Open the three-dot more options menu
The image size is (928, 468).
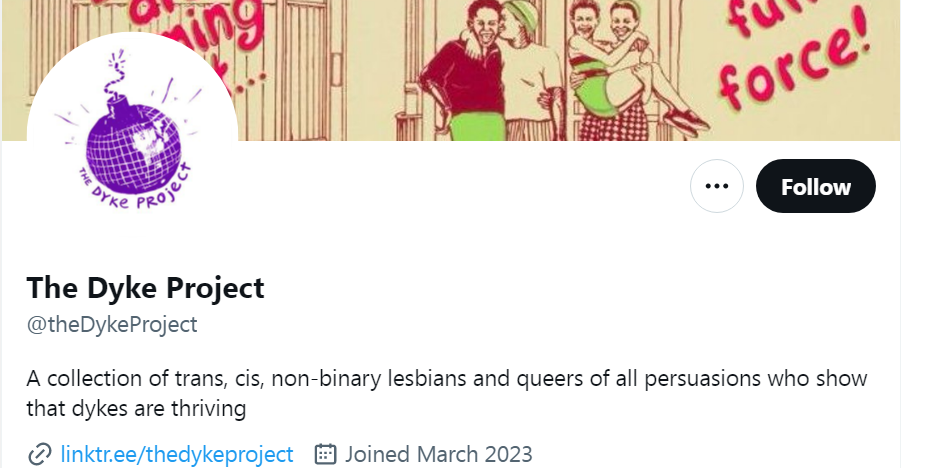coord(716,187)
